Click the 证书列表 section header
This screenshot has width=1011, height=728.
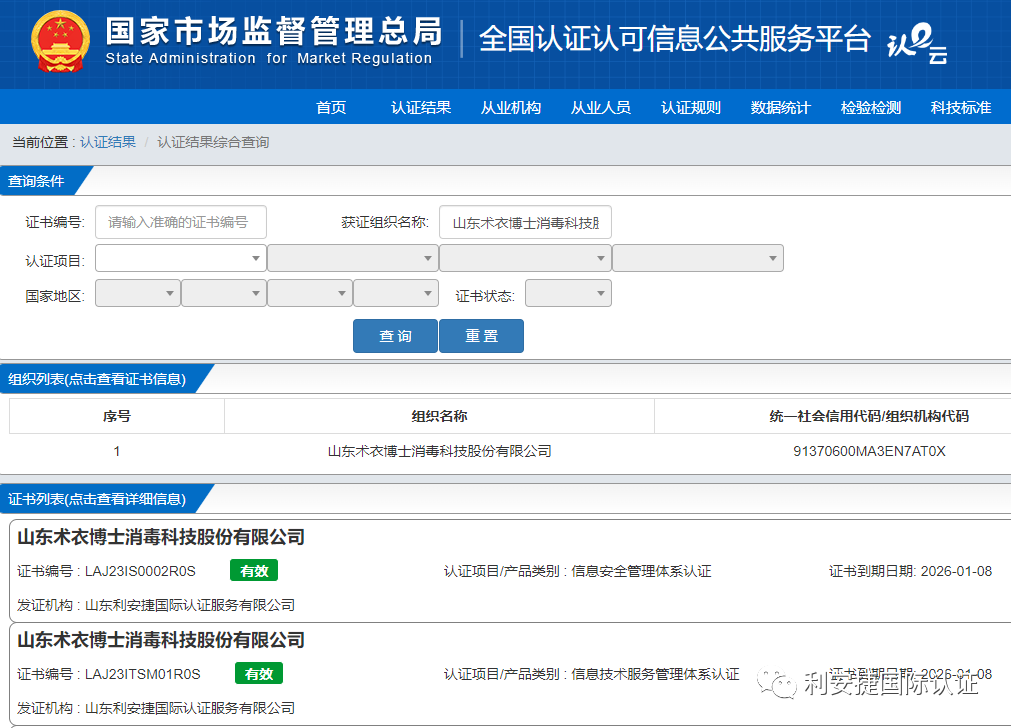97,498
